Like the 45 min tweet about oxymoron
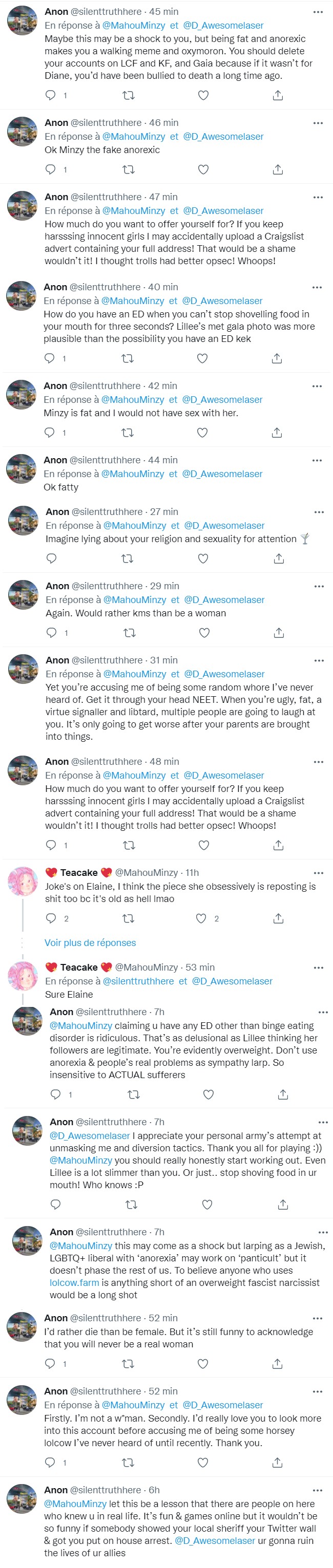The image size is (333, 1568). click(x=203, y=95)
